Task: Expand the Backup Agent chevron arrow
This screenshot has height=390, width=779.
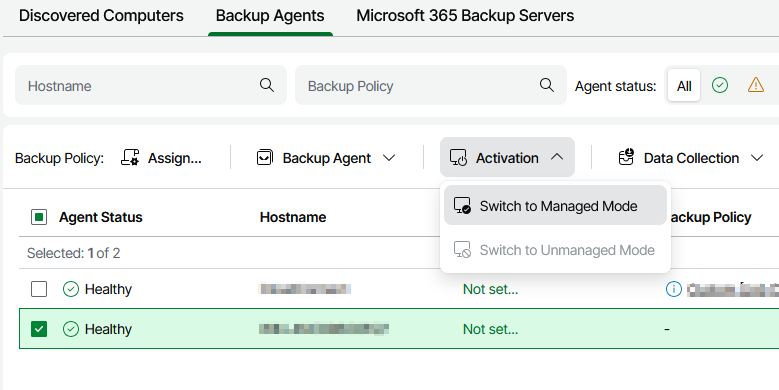Action: (x=389, y=158)
